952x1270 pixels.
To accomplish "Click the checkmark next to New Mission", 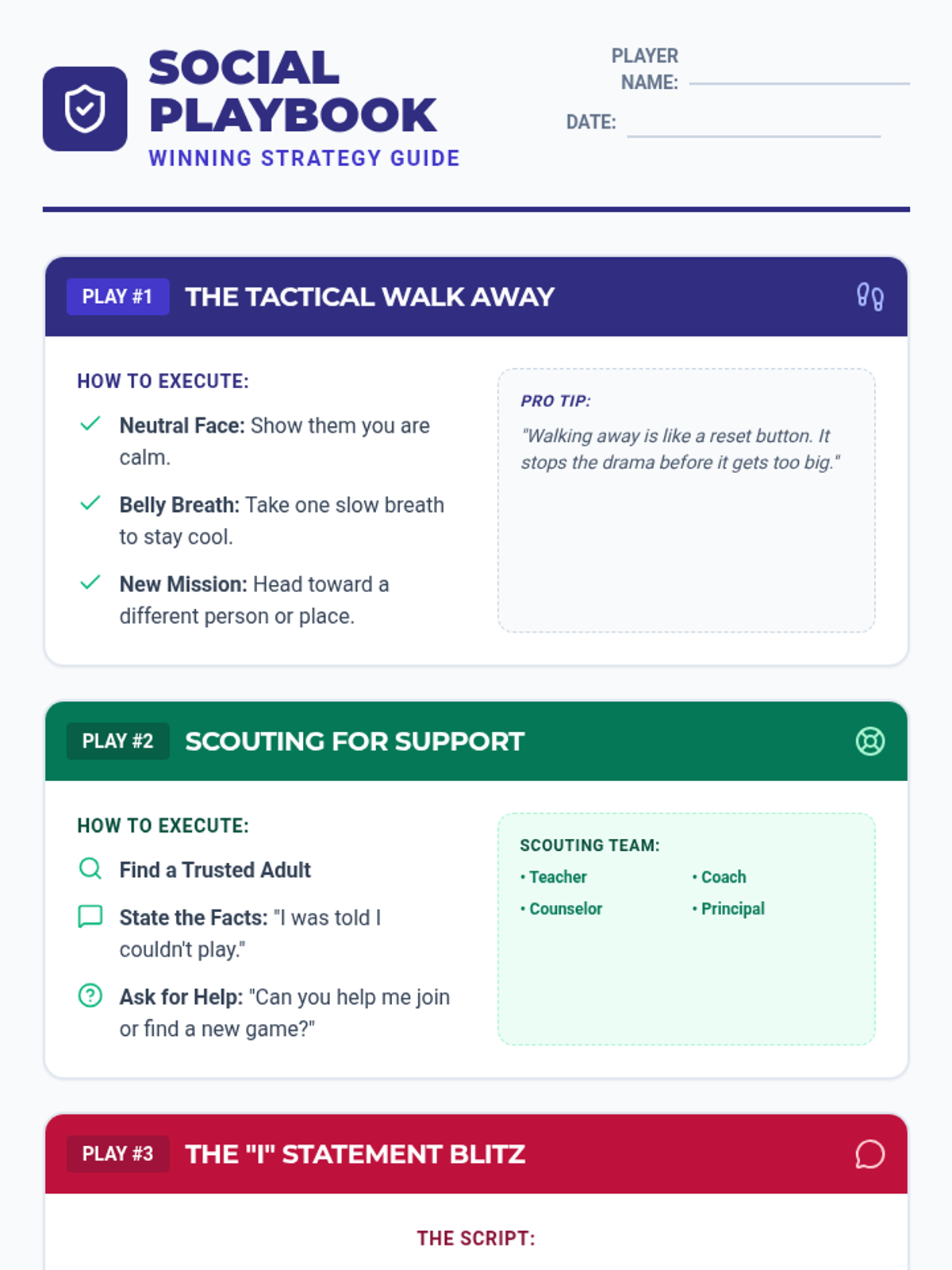I will [90, 583].
